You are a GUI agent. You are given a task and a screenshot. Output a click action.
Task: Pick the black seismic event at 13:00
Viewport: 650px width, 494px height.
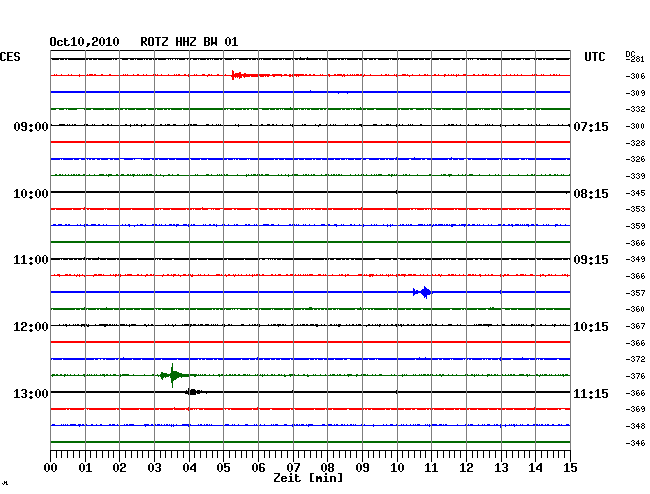pyautogui.click(x=193, y=392)
